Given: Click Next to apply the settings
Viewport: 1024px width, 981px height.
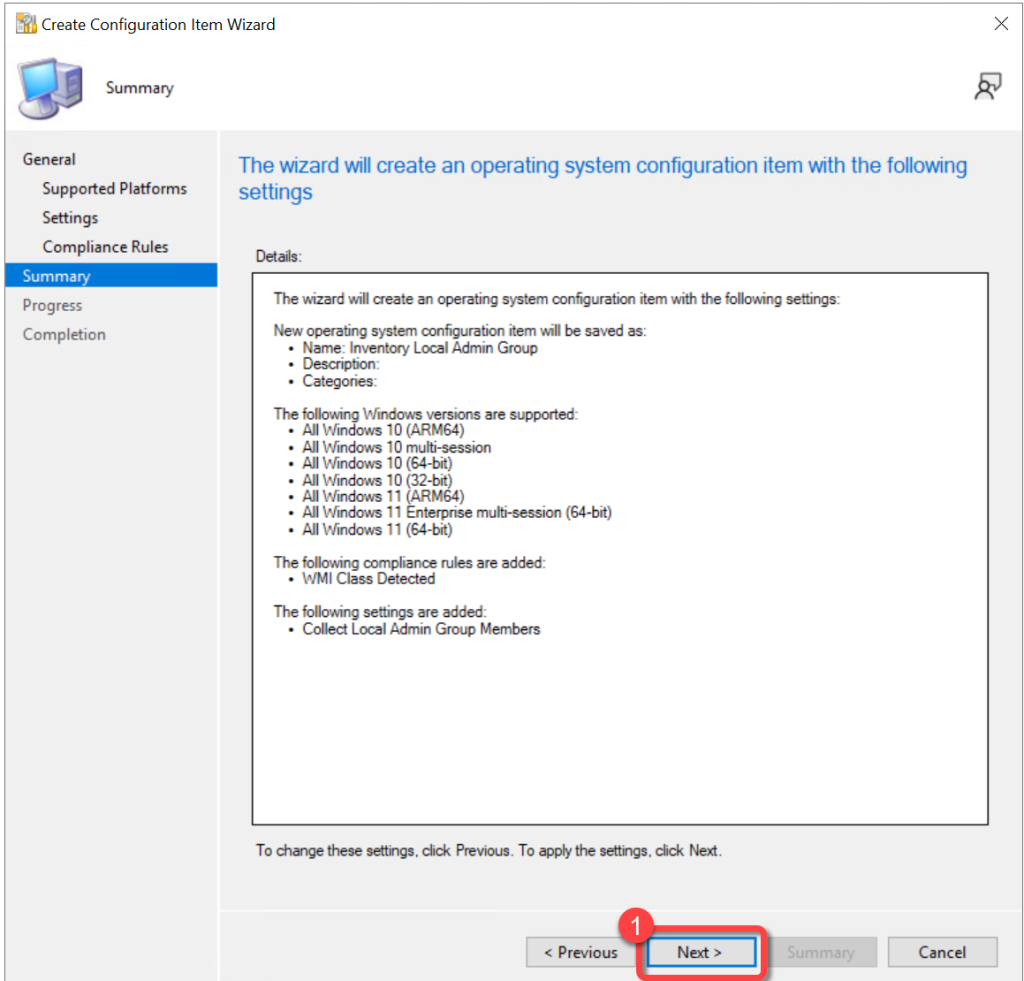Looking at the screenshot, I should tap(700, 952).
